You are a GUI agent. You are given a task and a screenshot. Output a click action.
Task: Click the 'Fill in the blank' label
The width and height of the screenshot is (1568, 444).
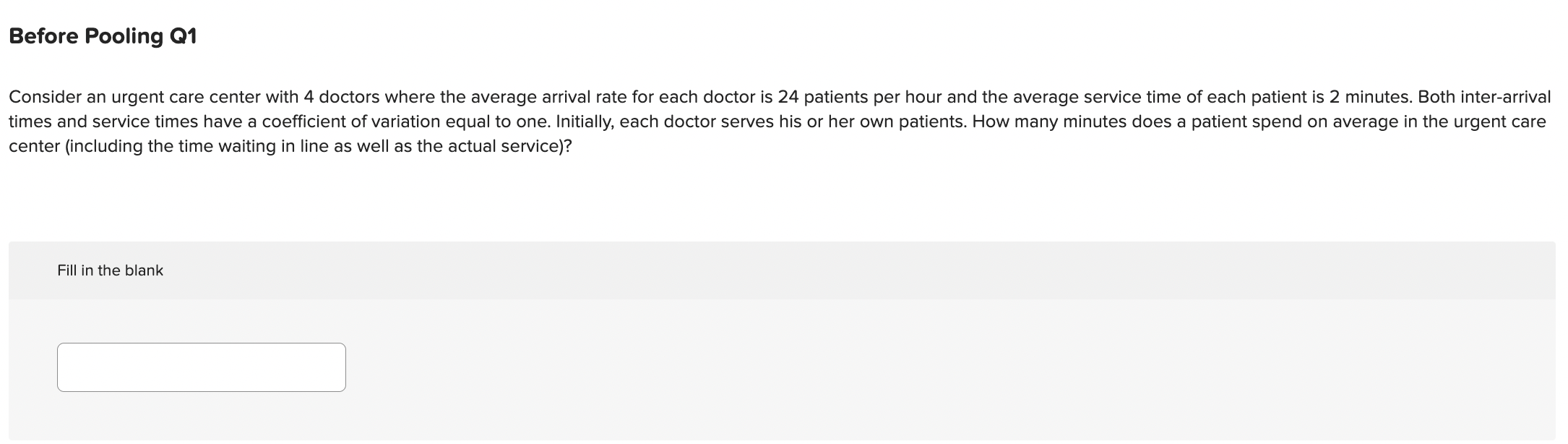point(110,270)
